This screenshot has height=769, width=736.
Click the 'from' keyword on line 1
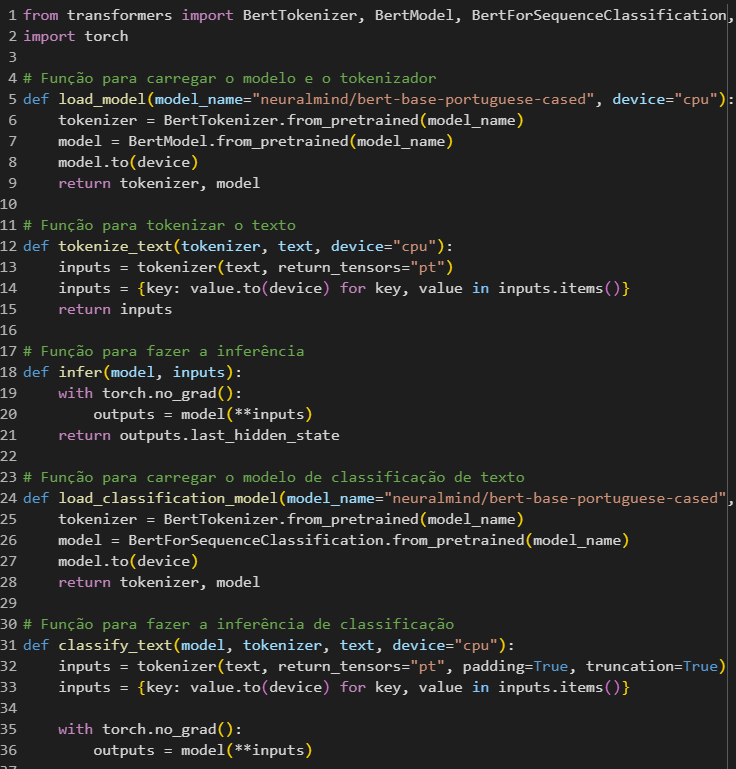click(41, 15)
